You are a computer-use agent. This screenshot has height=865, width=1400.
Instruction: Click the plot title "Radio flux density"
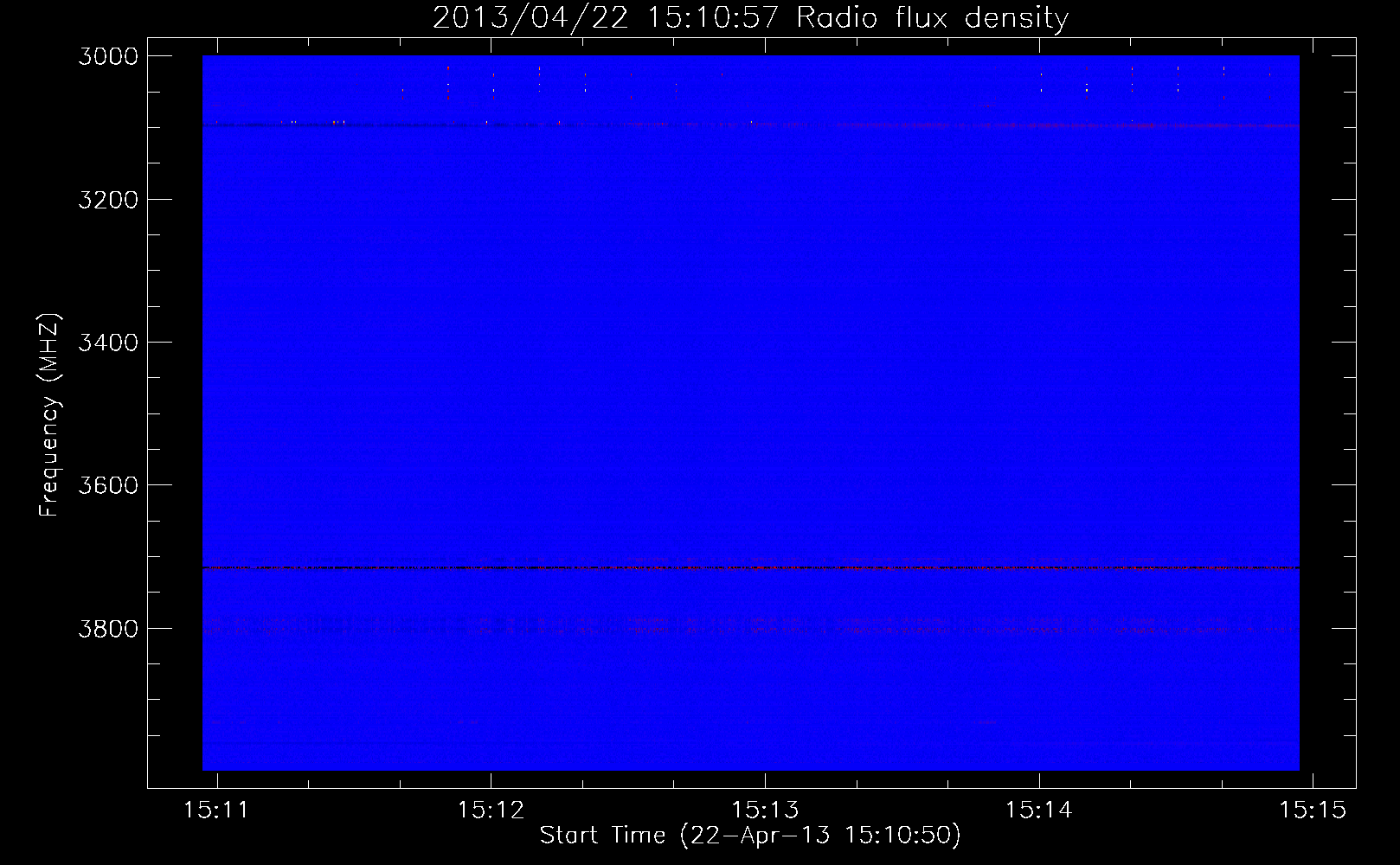[933, 18]
